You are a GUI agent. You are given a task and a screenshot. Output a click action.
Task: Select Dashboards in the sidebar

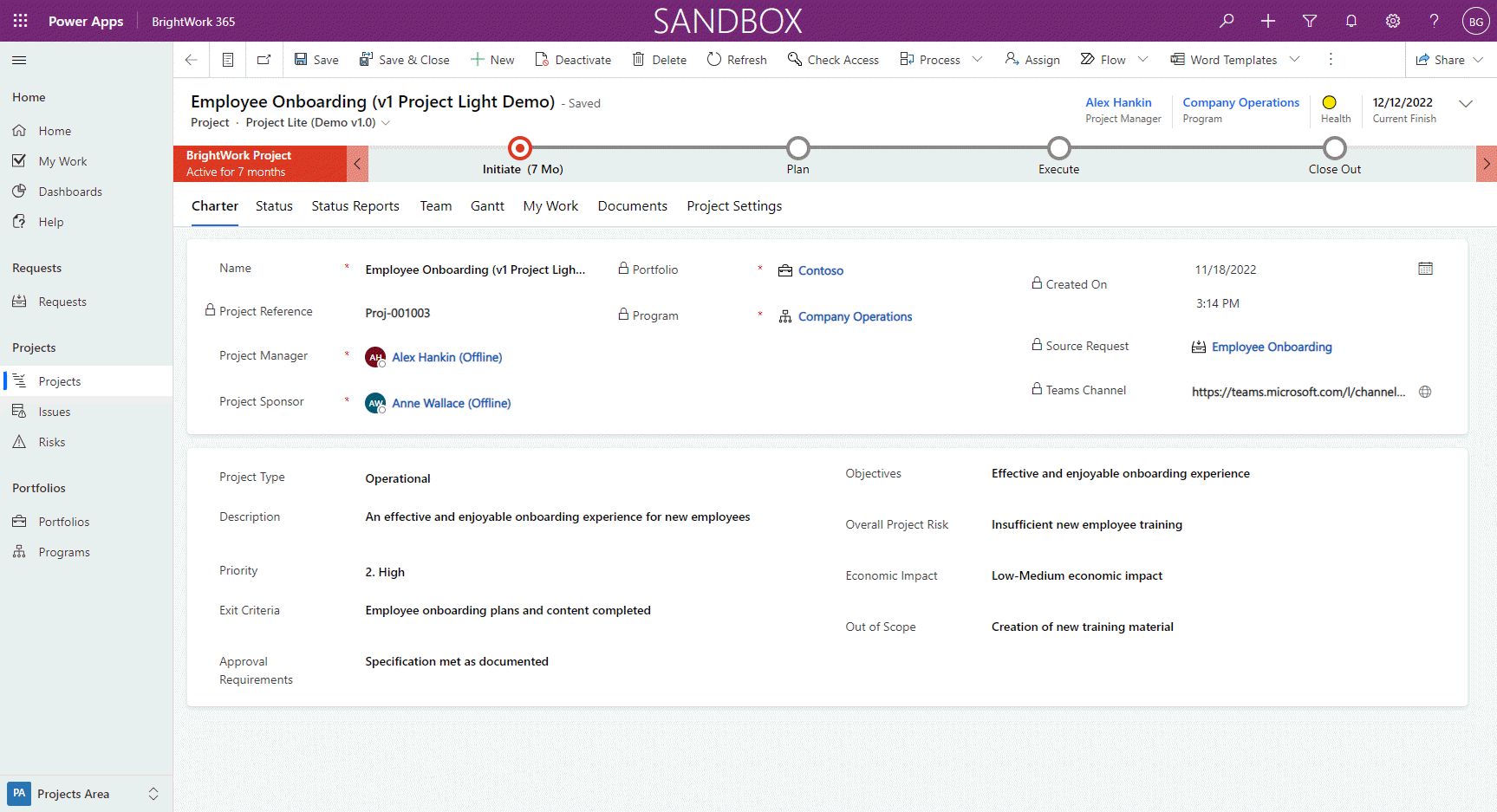69,191
